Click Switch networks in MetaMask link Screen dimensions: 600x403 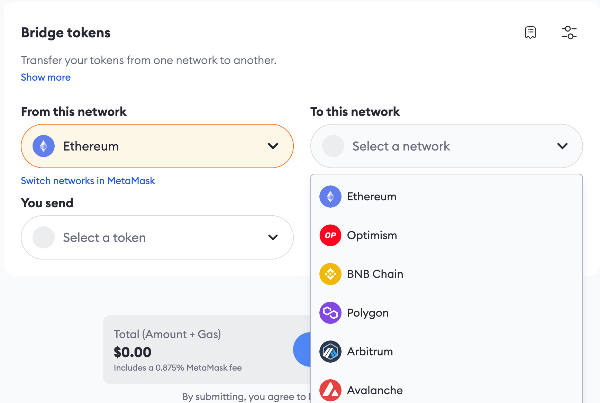[88, 181]
